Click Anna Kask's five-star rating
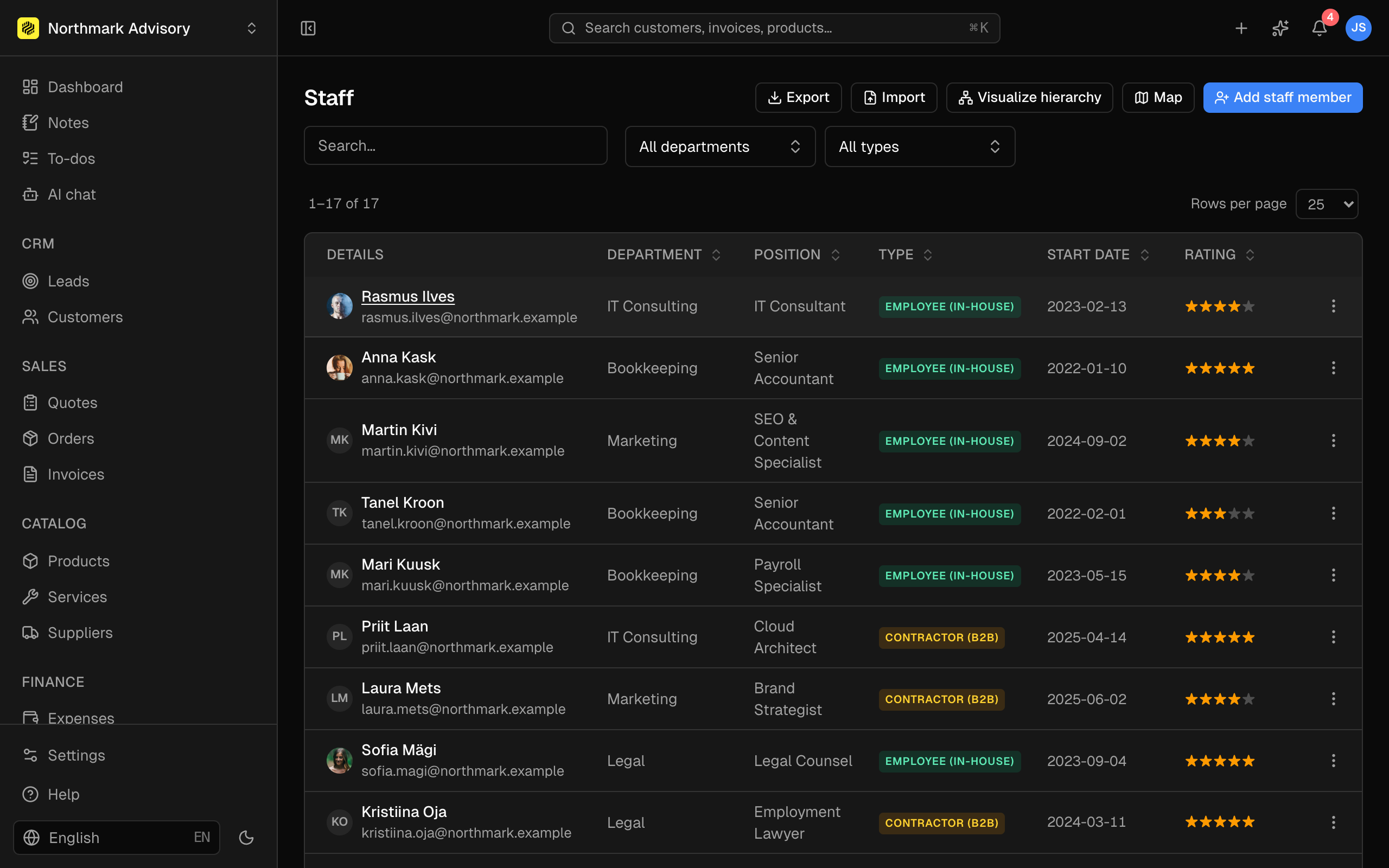The image size is (1389, 868). 1220,368
